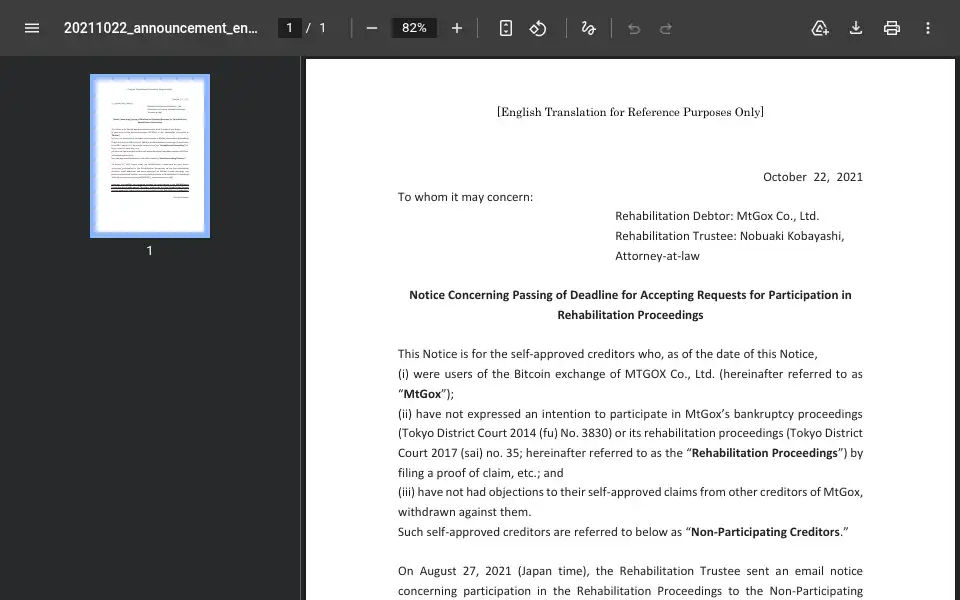This screenshot has height=600, width=960.
Task: Click the date October 22, 2021
Action: (812, 177)
